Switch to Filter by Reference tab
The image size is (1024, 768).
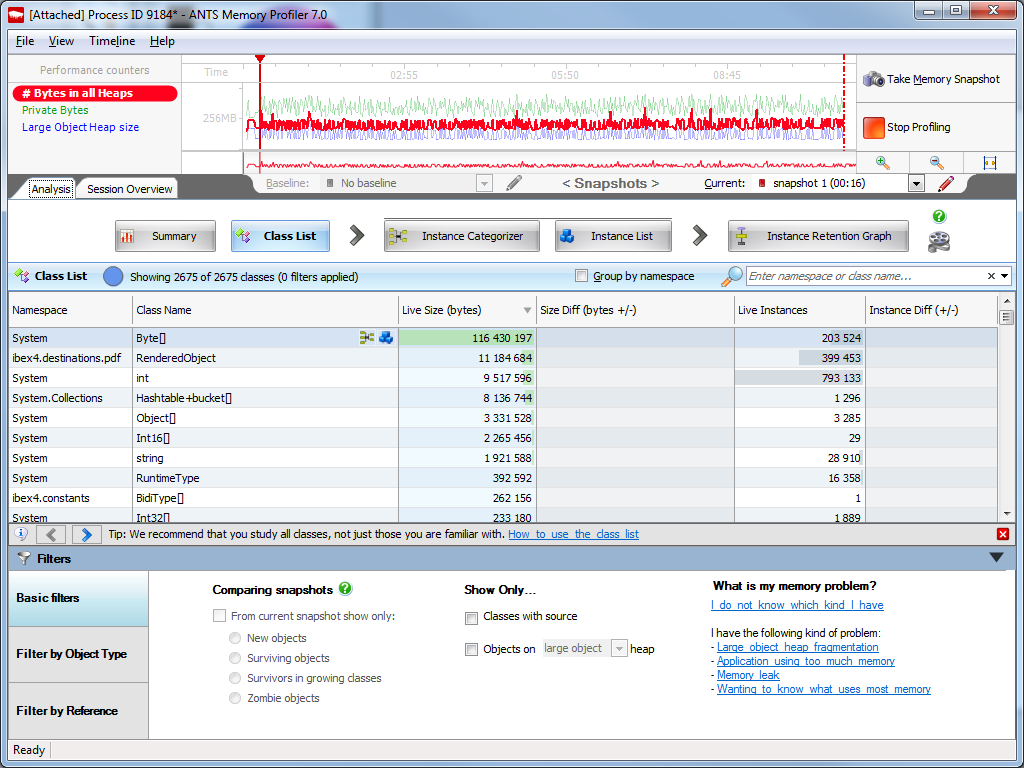[x=78, y=711]
